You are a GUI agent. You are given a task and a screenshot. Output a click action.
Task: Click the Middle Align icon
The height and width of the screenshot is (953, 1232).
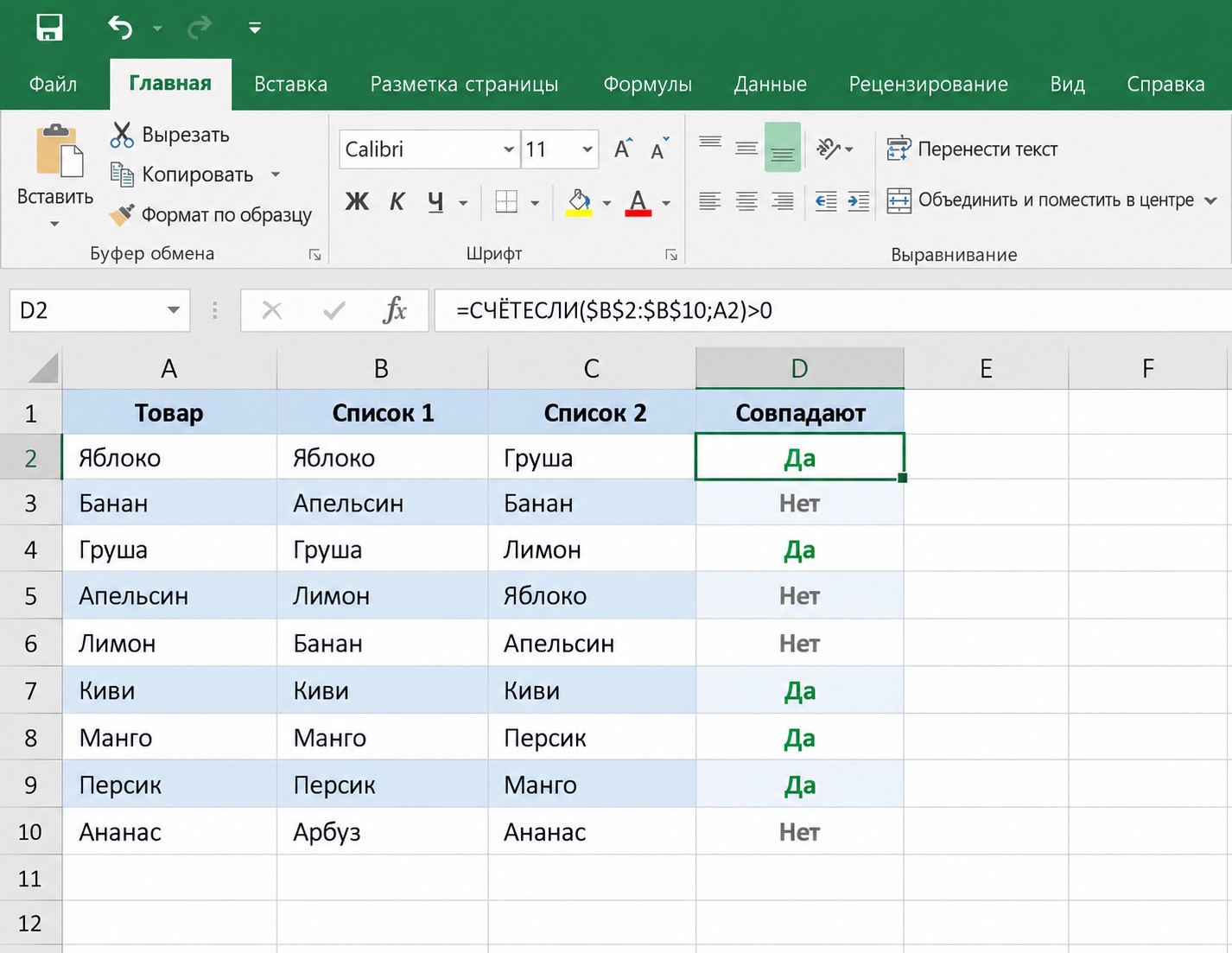[746, 147]
